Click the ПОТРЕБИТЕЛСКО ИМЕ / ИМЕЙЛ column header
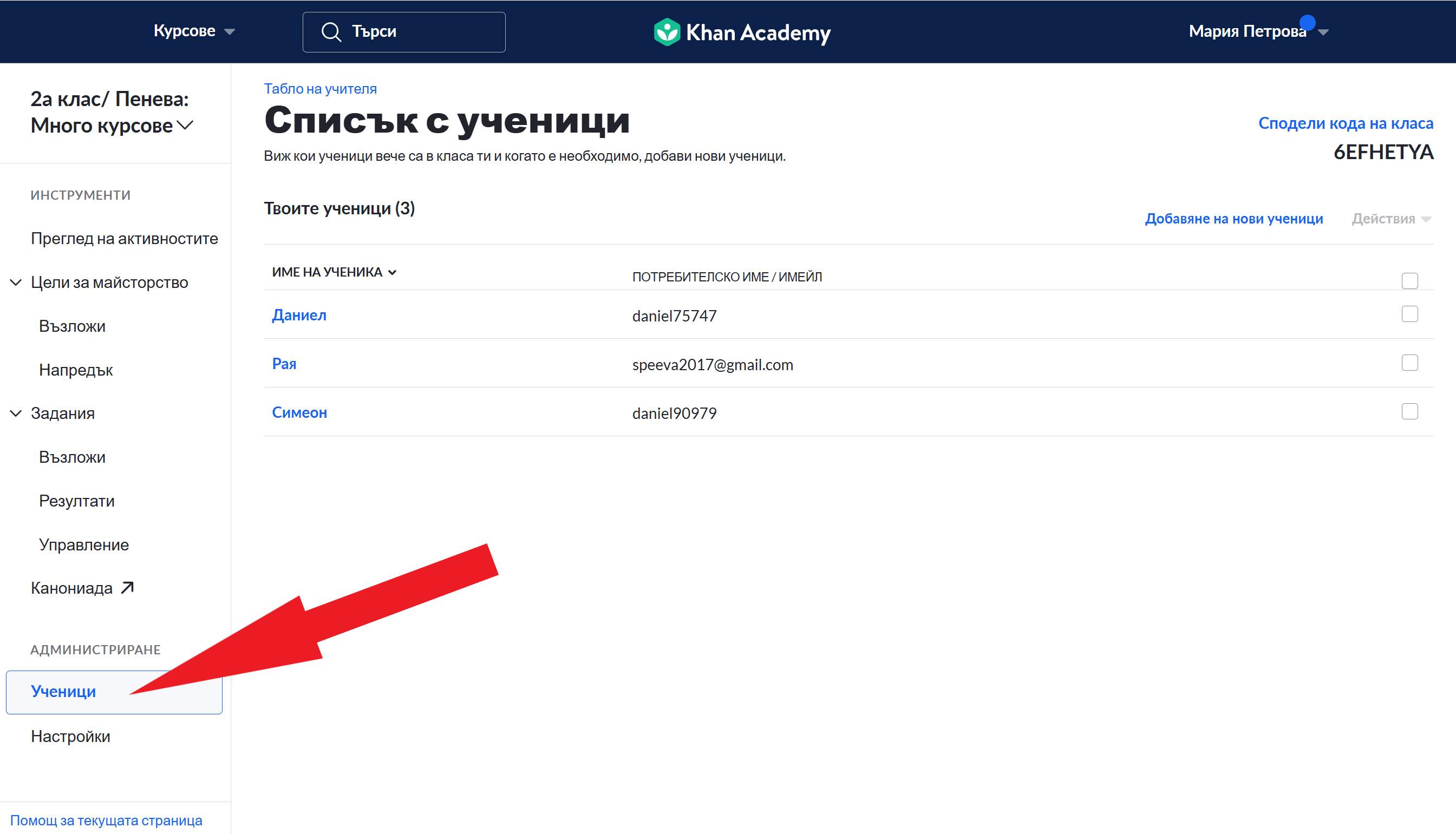 (727, 277)
